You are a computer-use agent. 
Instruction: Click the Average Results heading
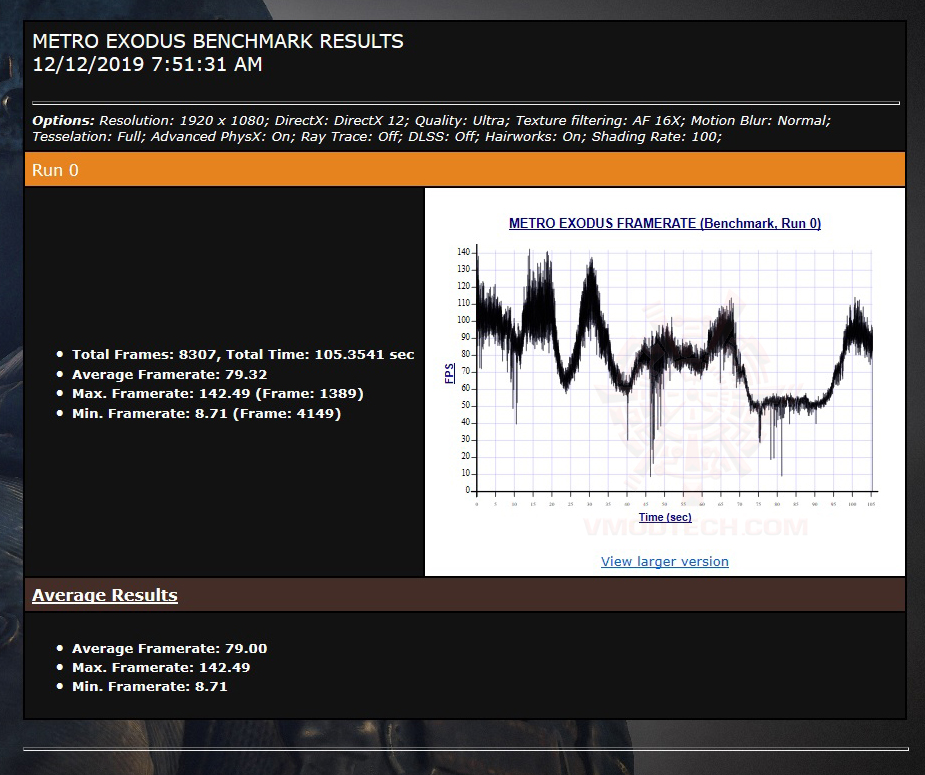pos(104,595)
